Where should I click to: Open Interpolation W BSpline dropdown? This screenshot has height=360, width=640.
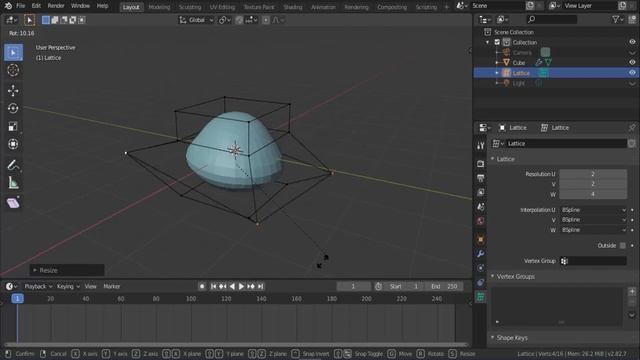593,230
